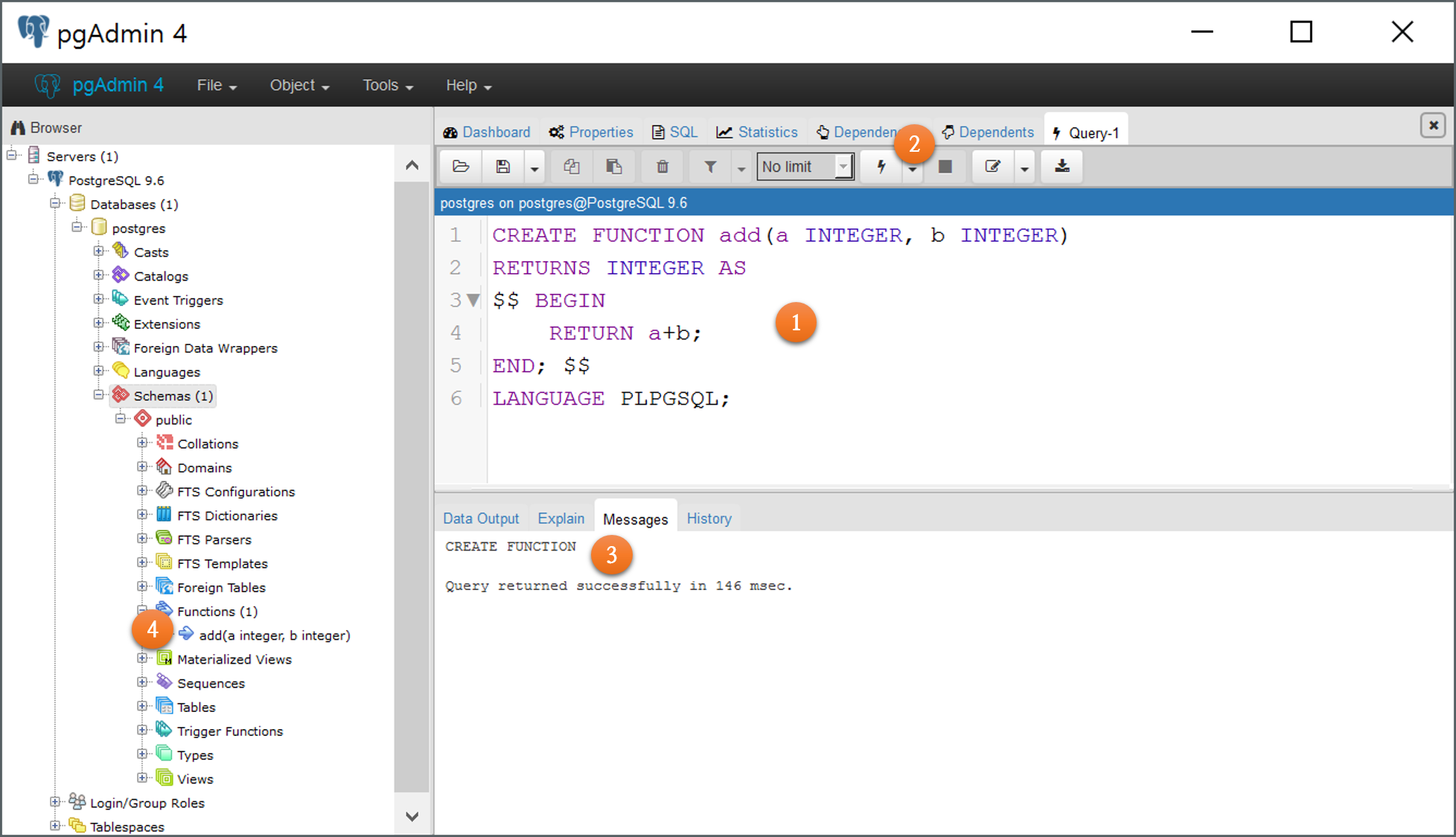
Task: Click the Paste icon in query toolbar
Action: tap(614, 167)
